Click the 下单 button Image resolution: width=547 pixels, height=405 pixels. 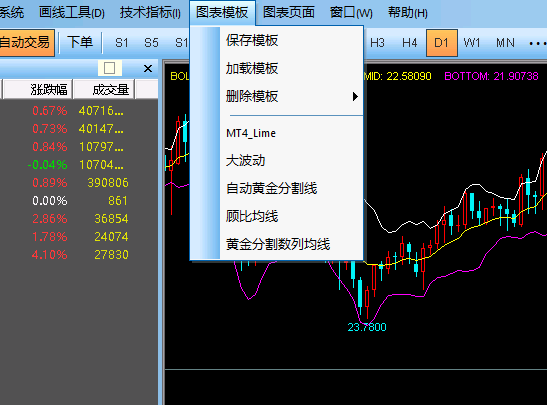[80, 43]
